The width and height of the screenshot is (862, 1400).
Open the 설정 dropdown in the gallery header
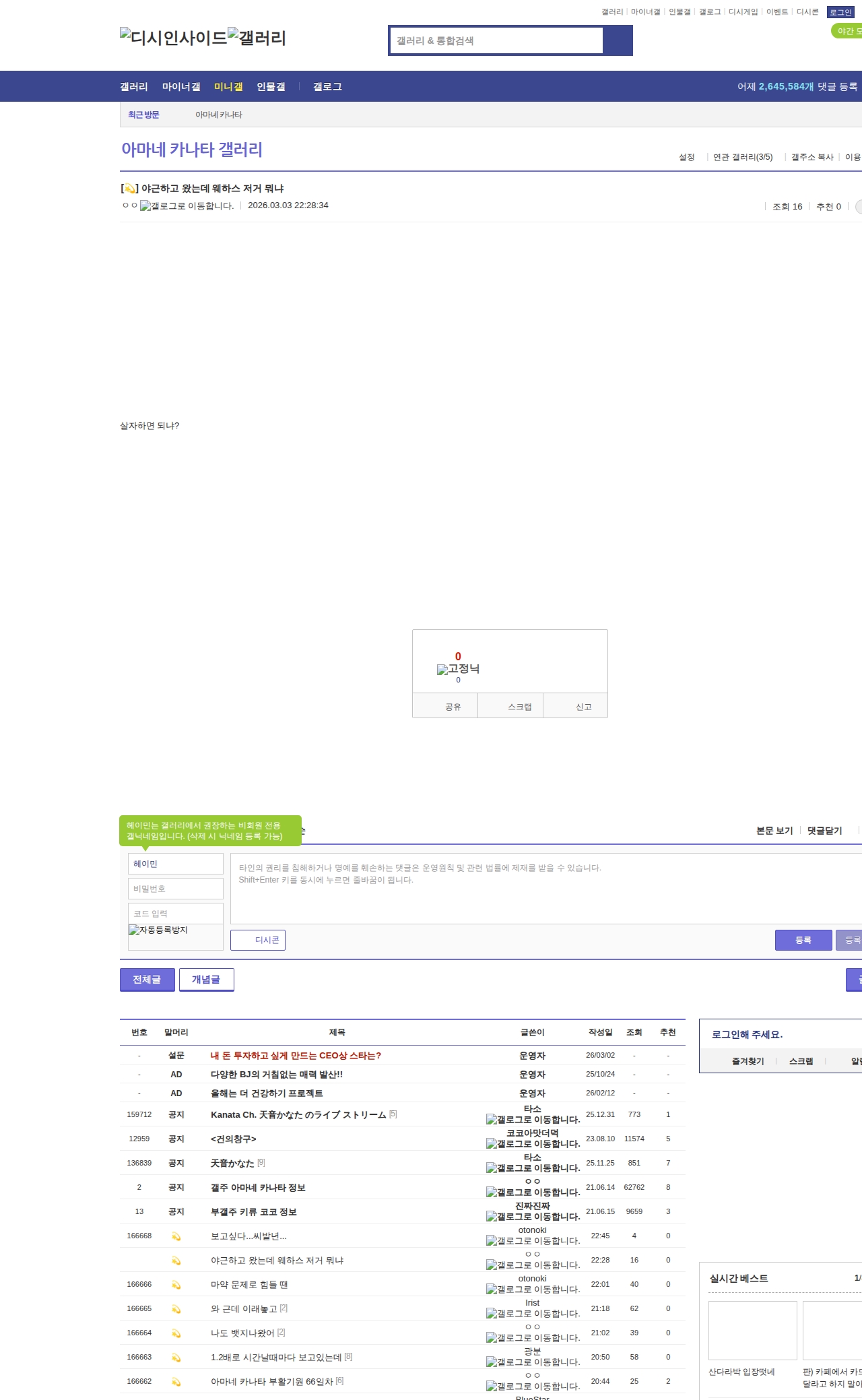[687, 157]
